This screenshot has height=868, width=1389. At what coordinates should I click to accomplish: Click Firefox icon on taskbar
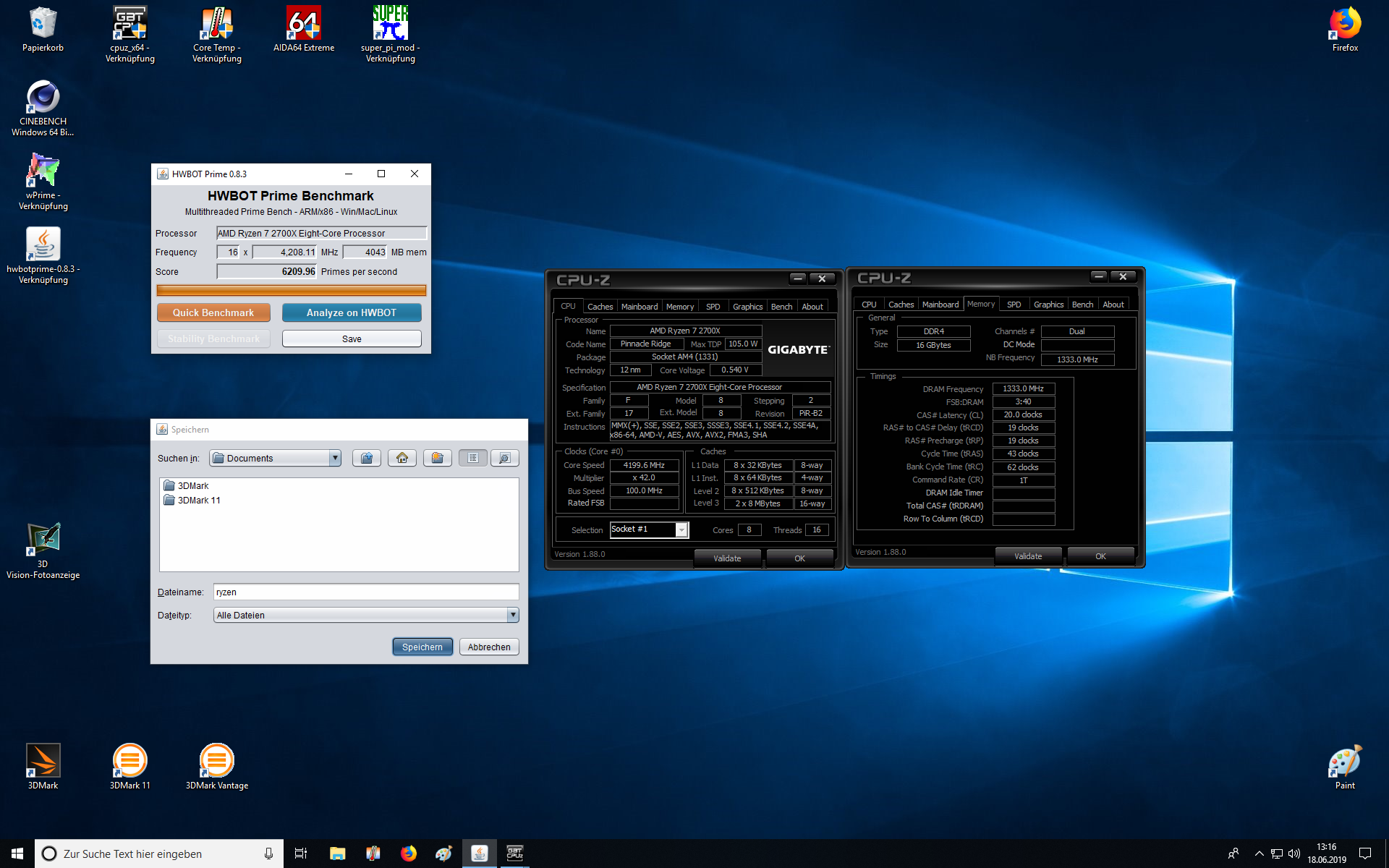(408, 854)
